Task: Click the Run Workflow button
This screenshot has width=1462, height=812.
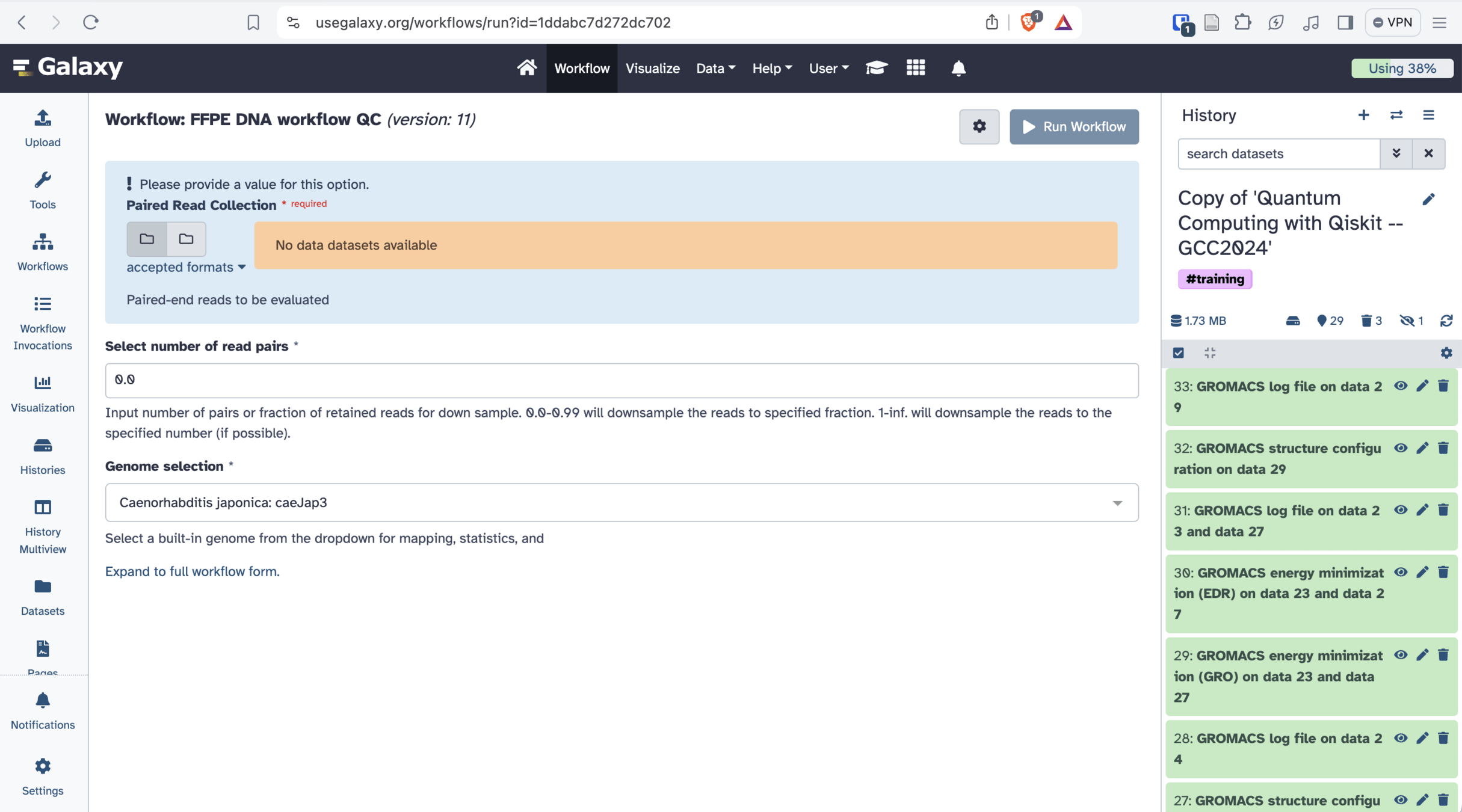Action: coord(1073,127)
